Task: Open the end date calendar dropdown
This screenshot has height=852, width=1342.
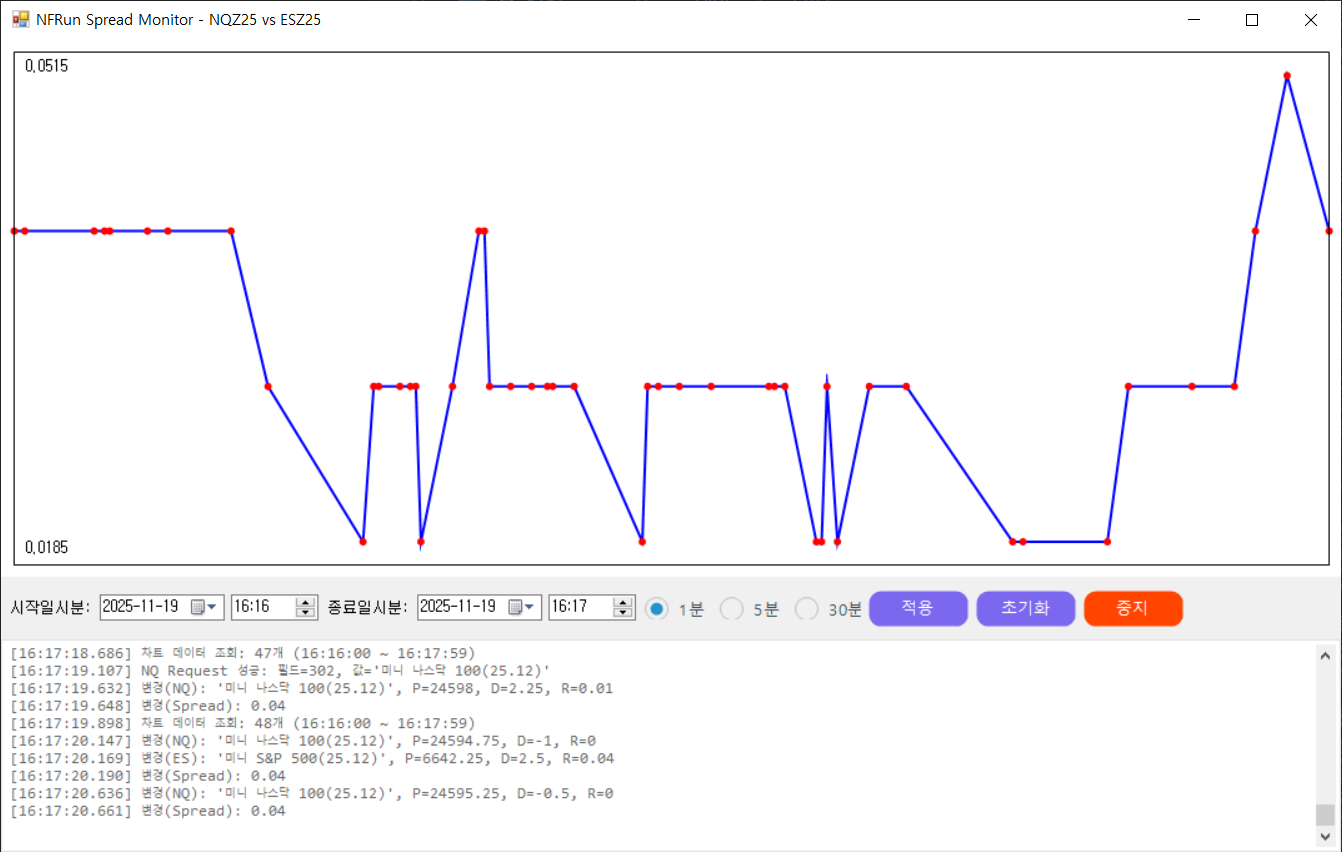Action: 522,607
